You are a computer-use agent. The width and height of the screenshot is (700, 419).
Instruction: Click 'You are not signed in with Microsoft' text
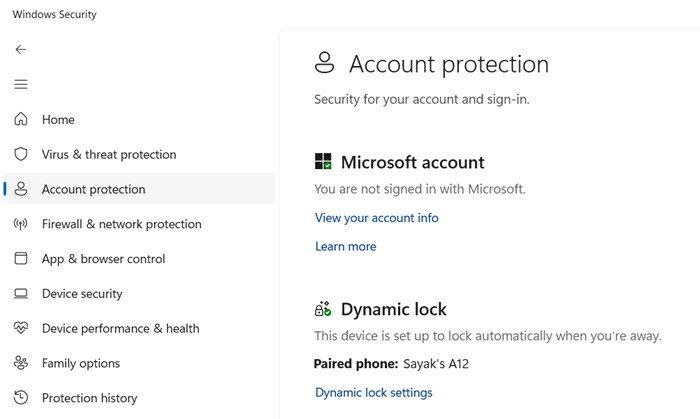[x=420, y=189]
